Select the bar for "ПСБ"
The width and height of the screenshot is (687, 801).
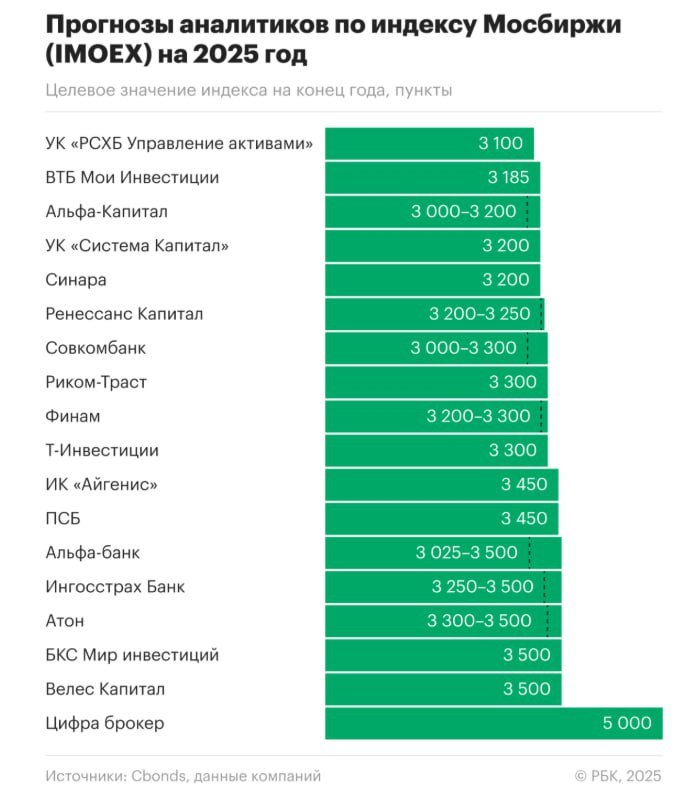coord(441,519)
